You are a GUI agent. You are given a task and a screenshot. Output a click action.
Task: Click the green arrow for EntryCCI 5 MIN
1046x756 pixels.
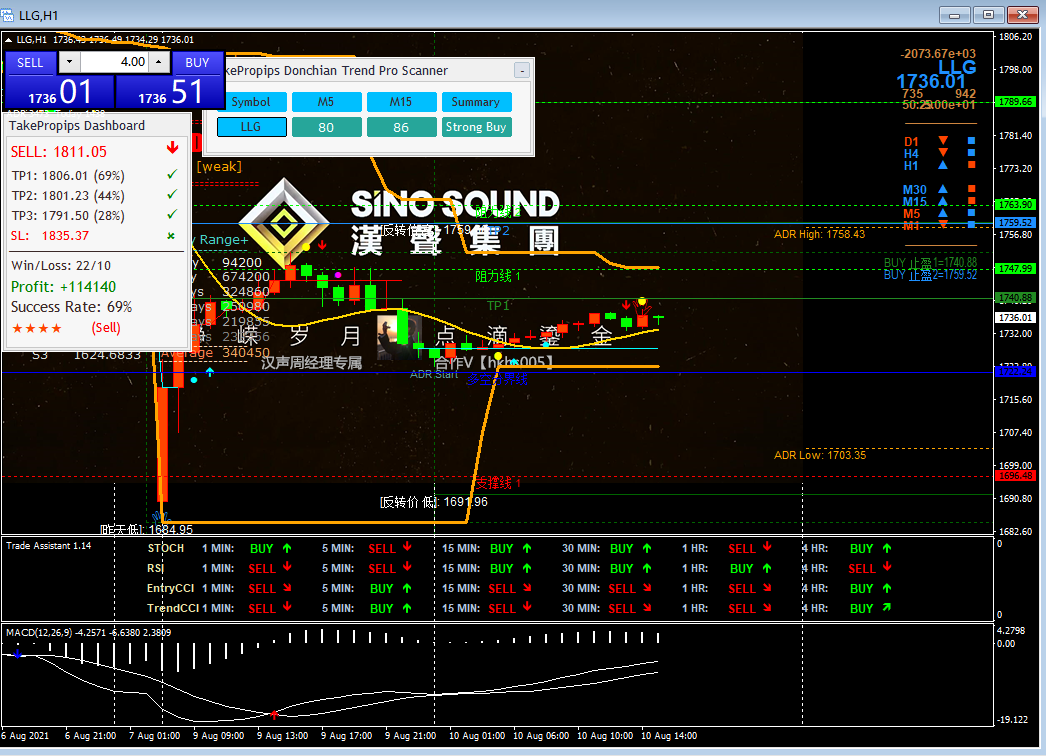pos(407,588)
